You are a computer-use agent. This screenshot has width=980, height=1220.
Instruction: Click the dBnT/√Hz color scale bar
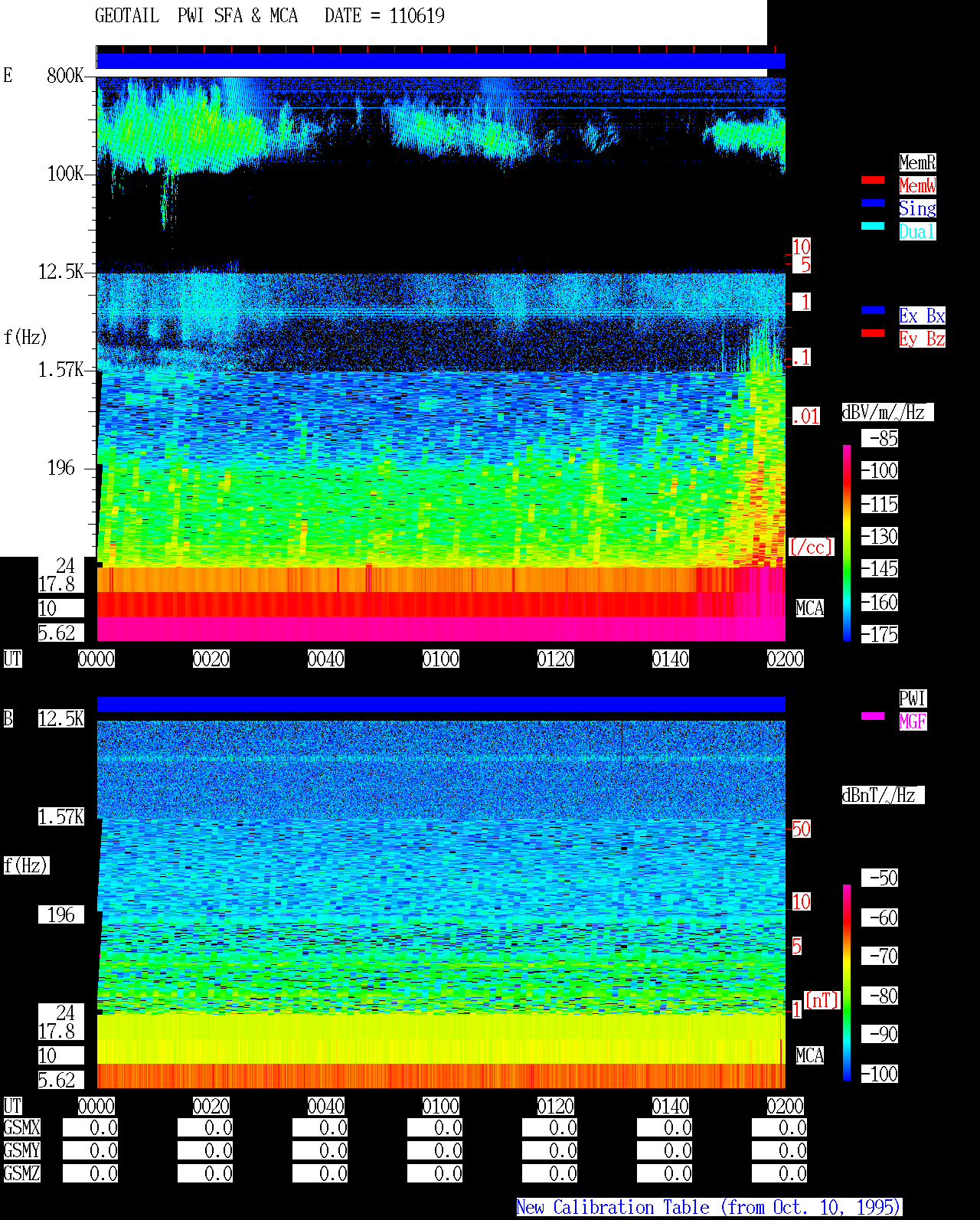click(847, 983)
